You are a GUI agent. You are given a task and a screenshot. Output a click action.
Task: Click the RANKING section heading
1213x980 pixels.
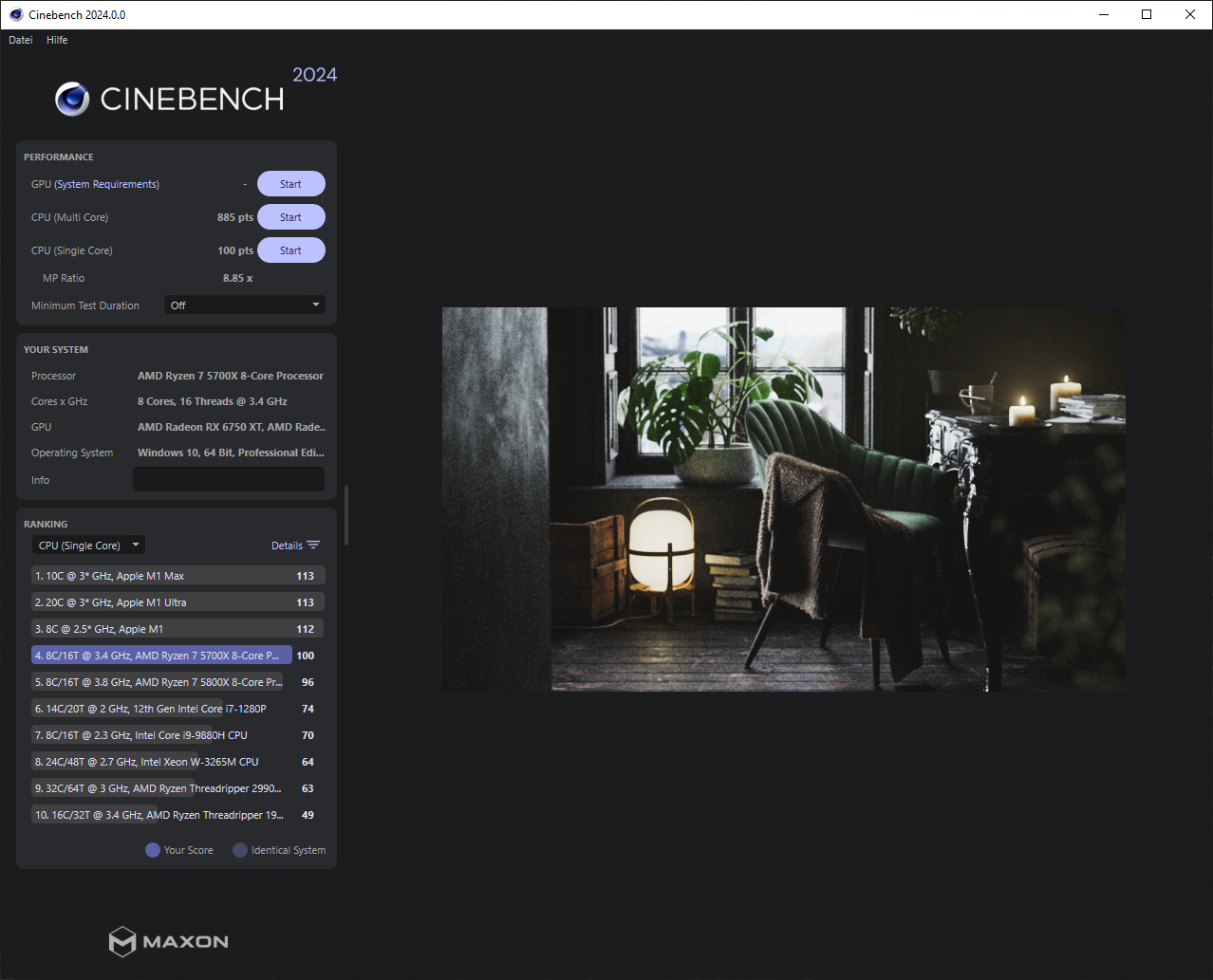[46, 524]
